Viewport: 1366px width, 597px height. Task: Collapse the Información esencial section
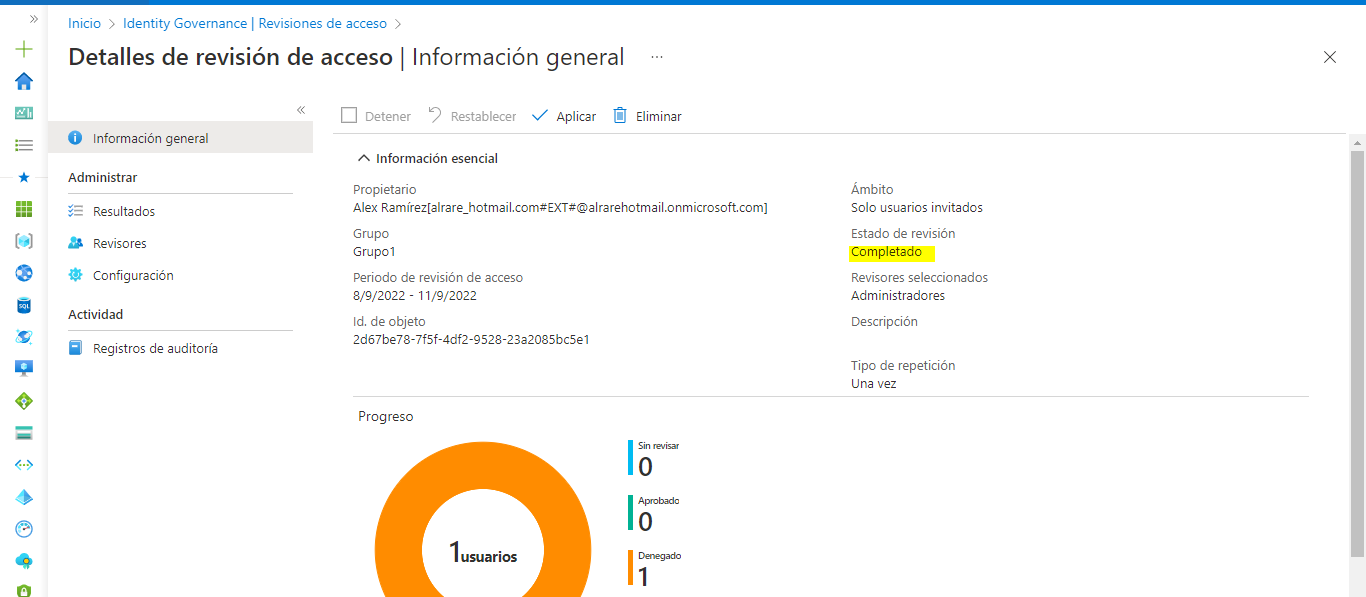364,157
